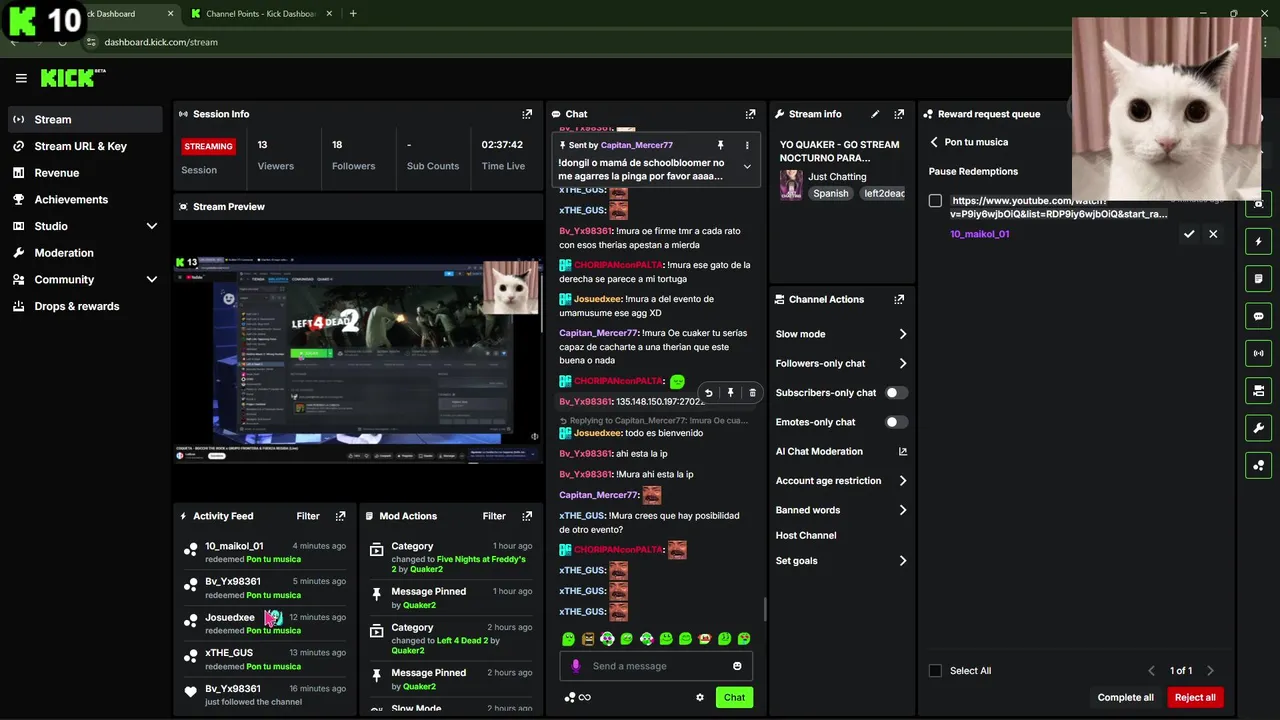Check the box beside the YouTube link redemption
The image size is (1280, 720).
click(x=935, y=201)
